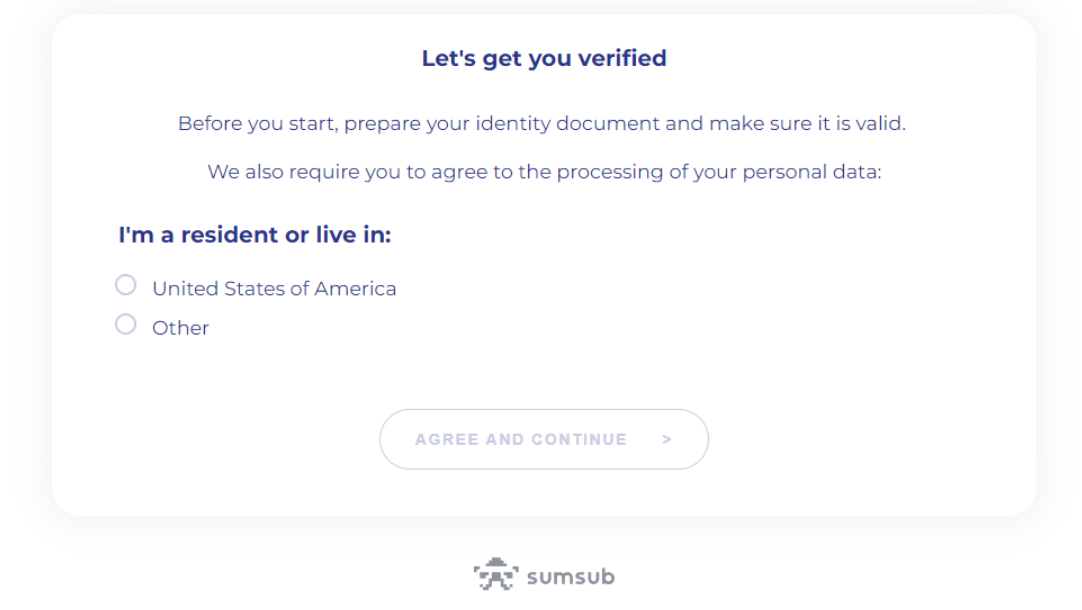This screenshot has height=610, width=1082.
Task: Click the "Other" residency option label
Action: coord(180,328)
